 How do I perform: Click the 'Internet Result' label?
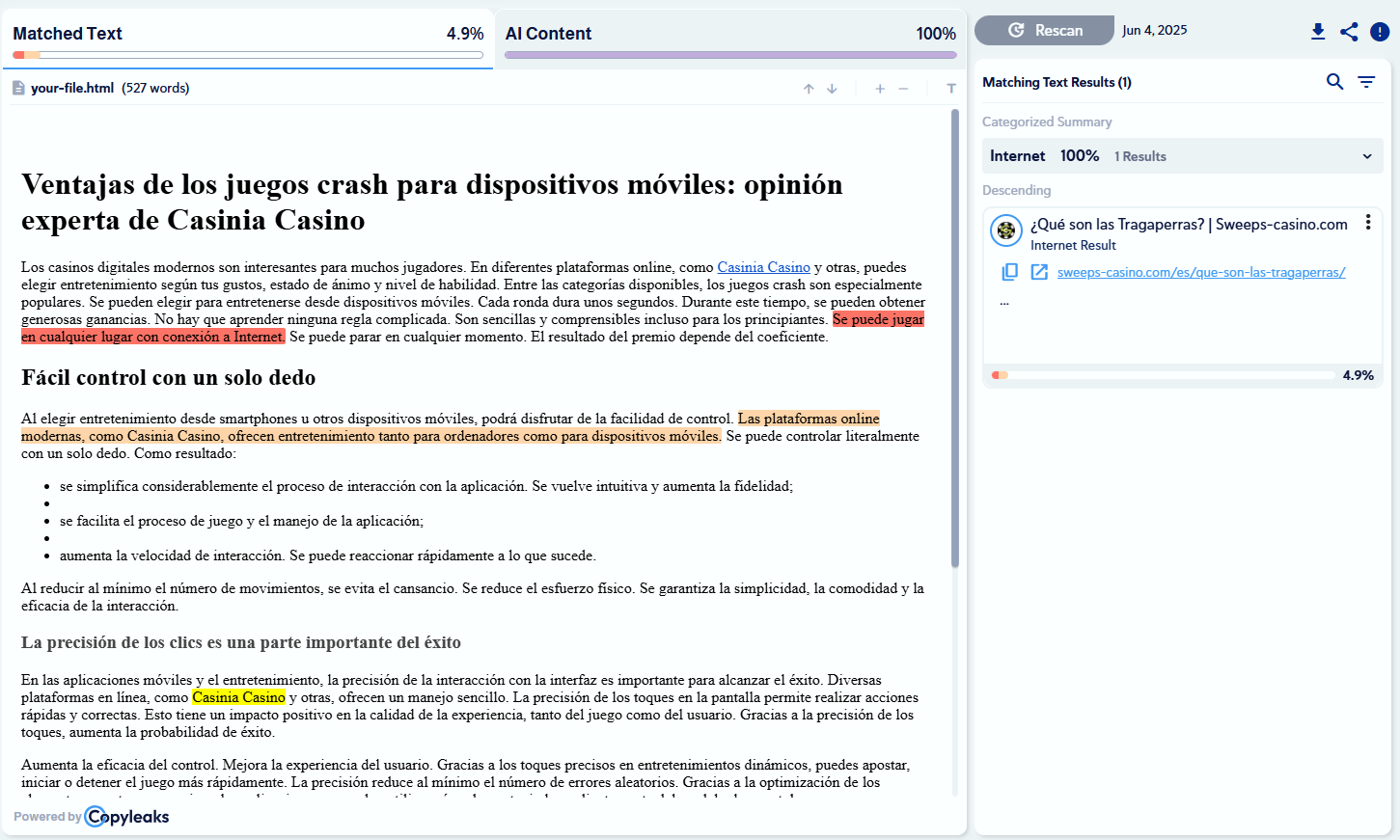click(1073, 245)
